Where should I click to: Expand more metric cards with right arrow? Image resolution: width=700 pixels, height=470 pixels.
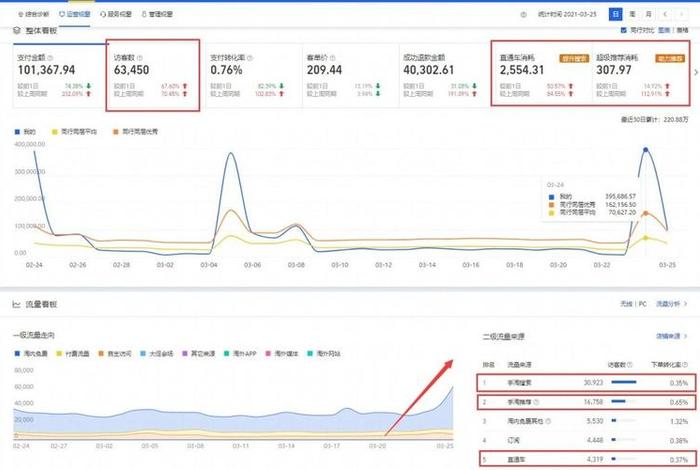[696, 72]
